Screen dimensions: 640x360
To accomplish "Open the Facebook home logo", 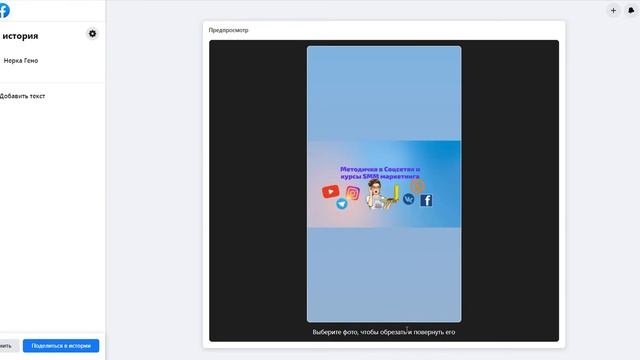I will pyautogui.click(x=4, y=11).
